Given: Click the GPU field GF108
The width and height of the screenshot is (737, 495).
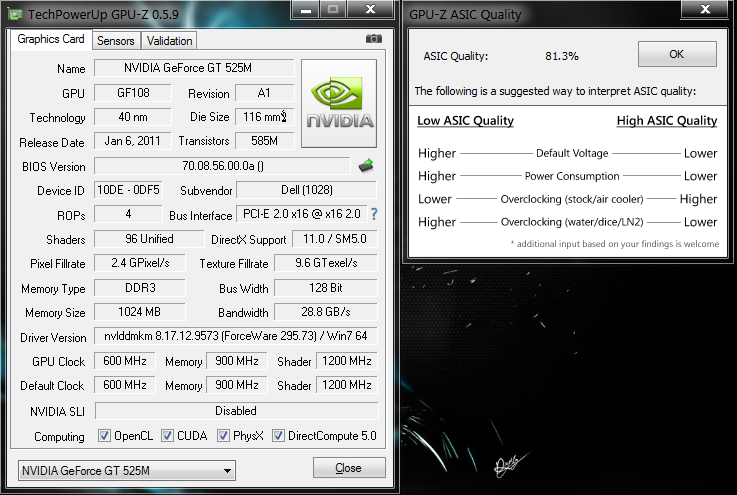Looking at the screenshot, I should point(133,93).
